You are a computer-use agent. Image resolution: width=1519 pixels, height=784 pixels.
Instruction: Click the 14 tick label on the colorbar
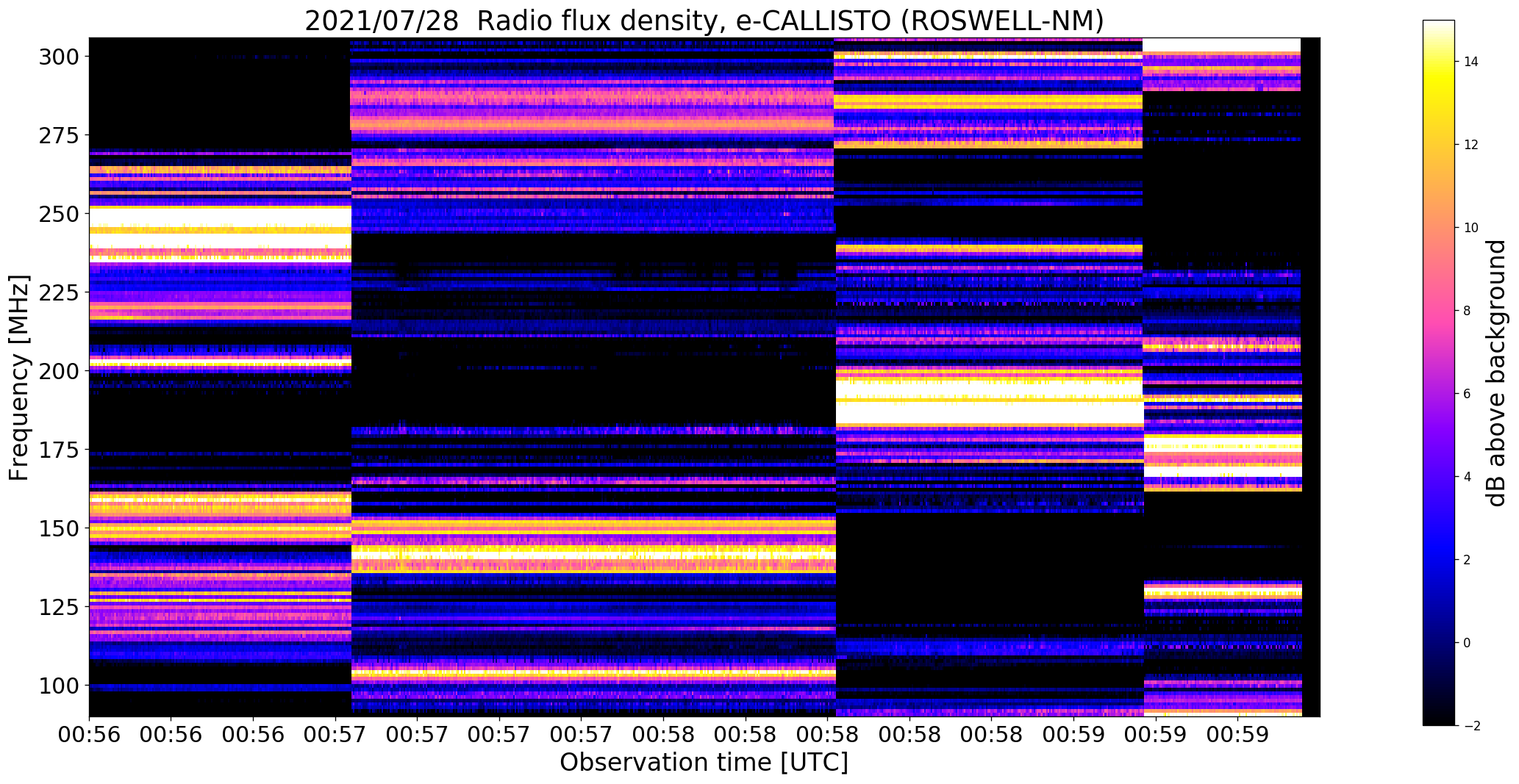pos(1471,62)
